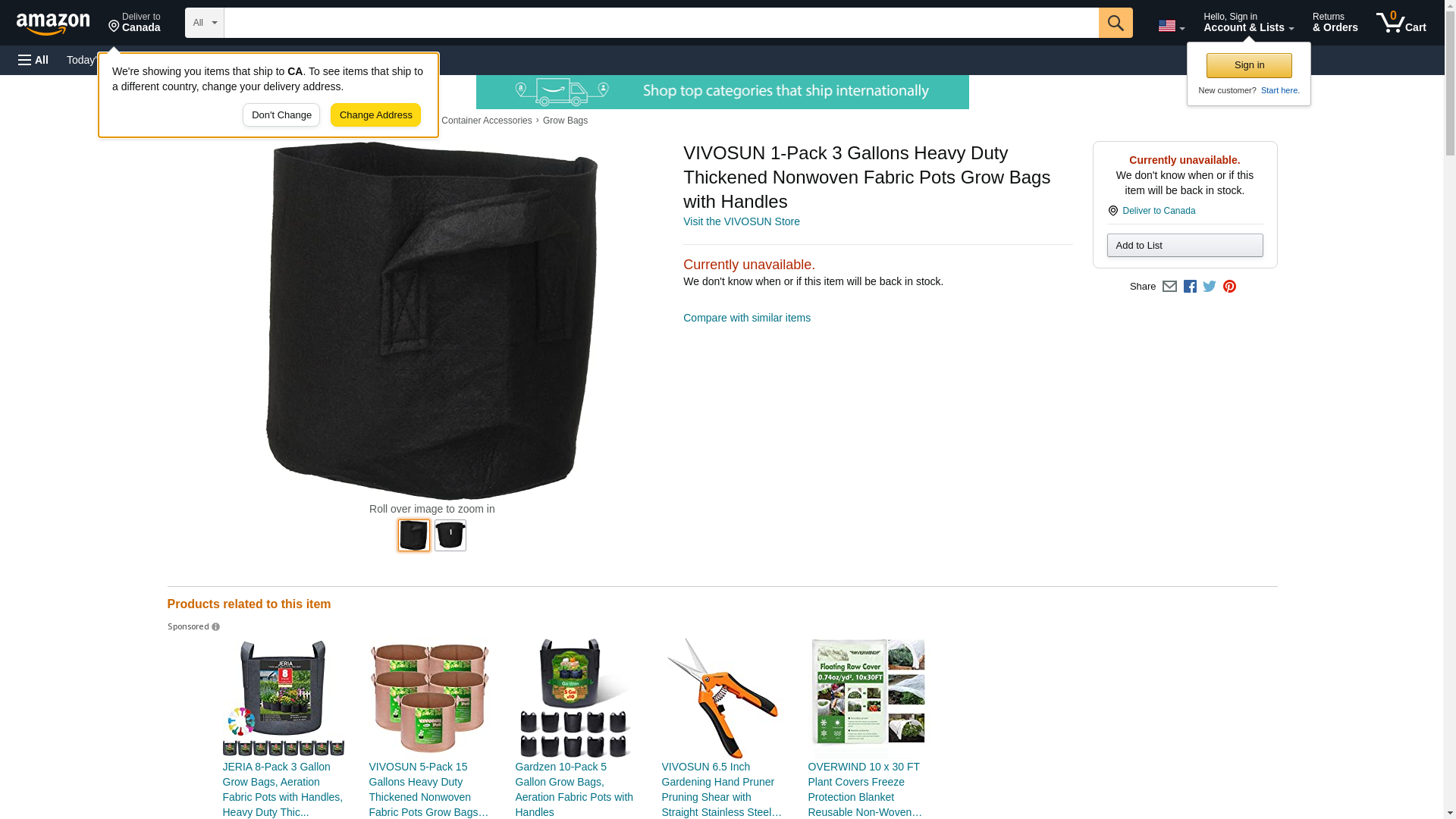Open the sponsored info icon
This screenshot has width=1456, height=819.
coord(215,627)
